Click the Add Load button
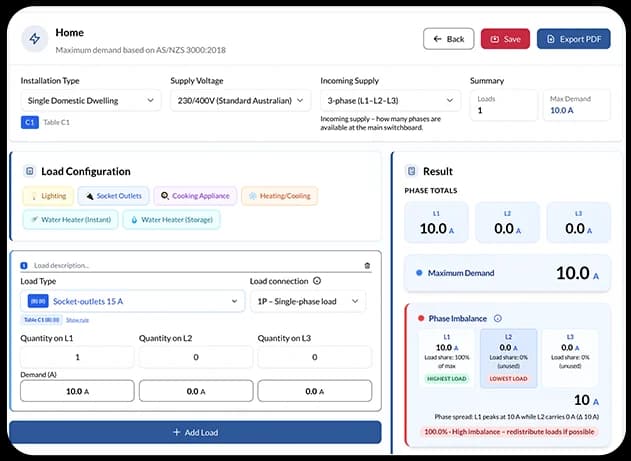631x461 pixels. click(x=195, y=432)
